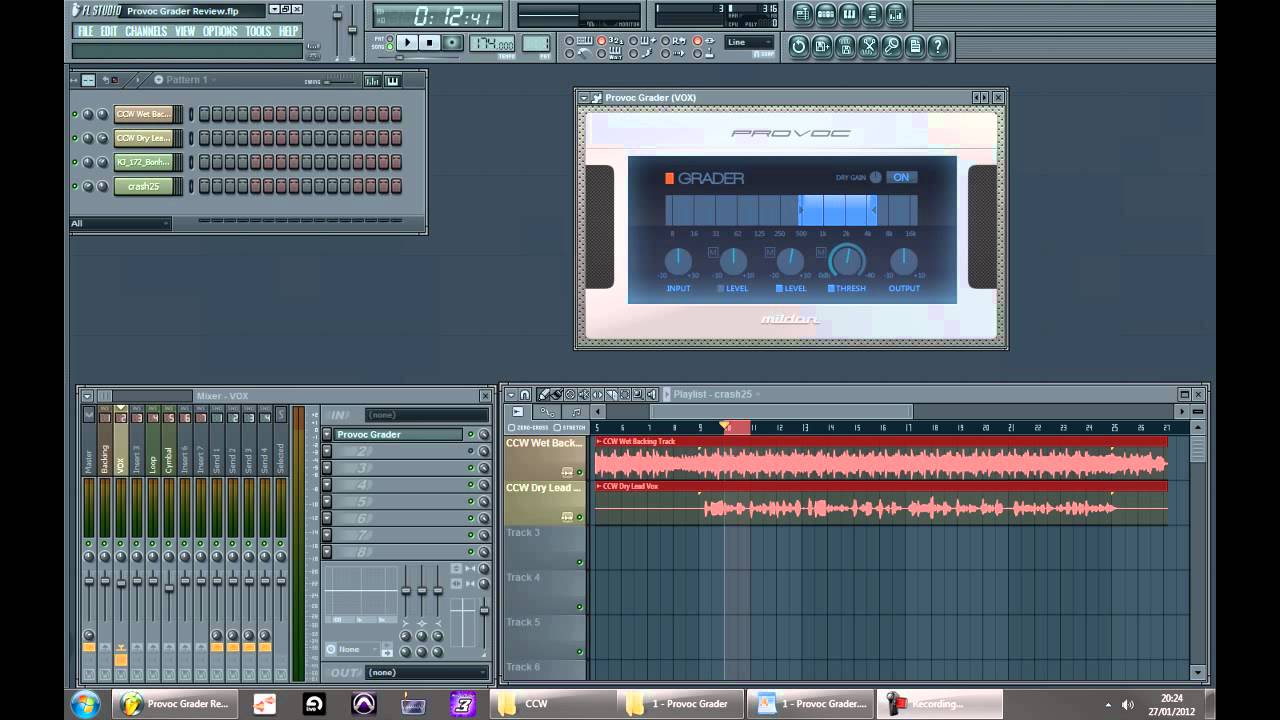
Task: Open the Playlist options menu arrow
Action: tap(511, 395)
